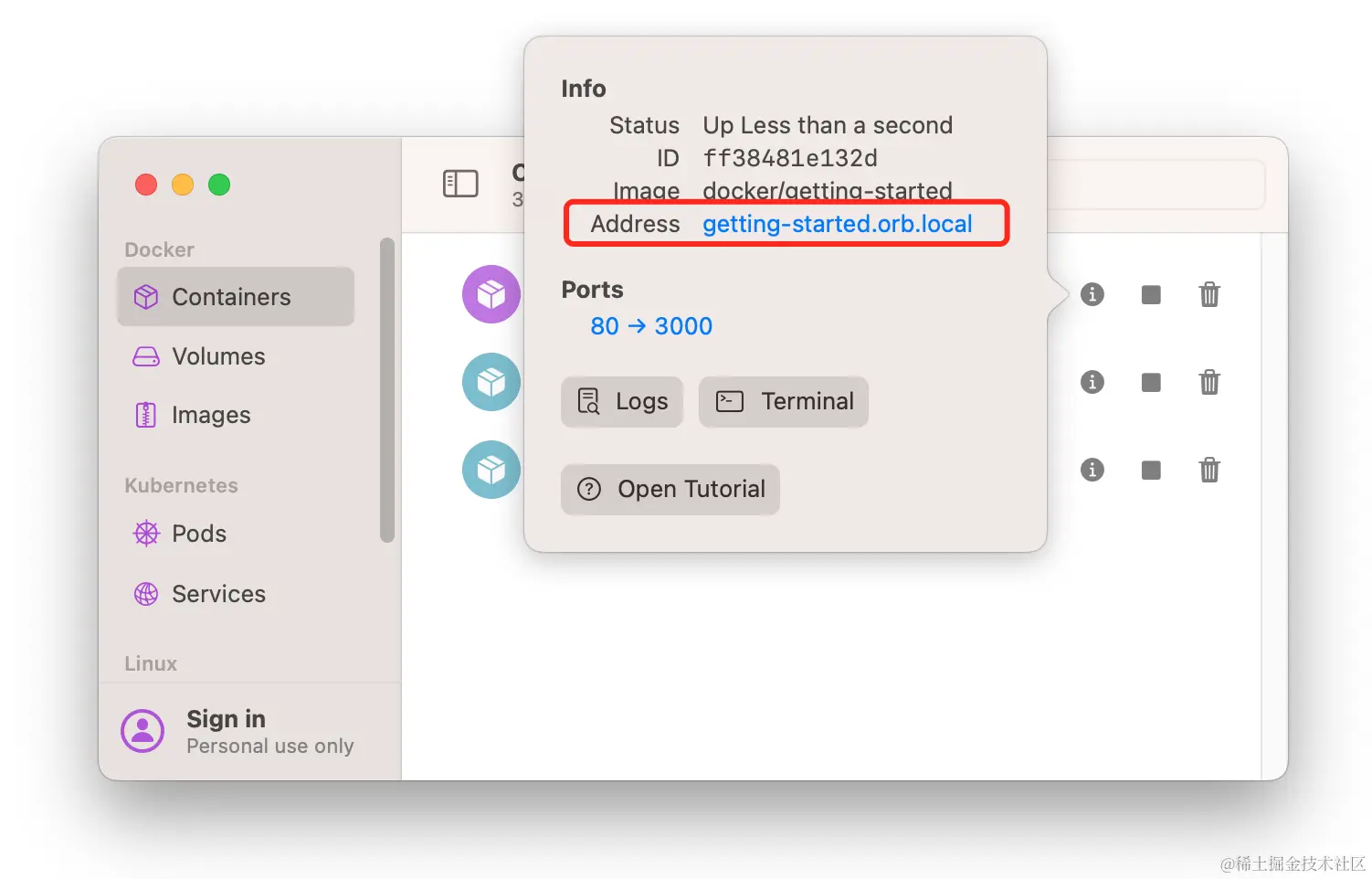Click the purple container cube icon
The height and width of the screenshot is (879, 1372).
click(x=491, y=294)
